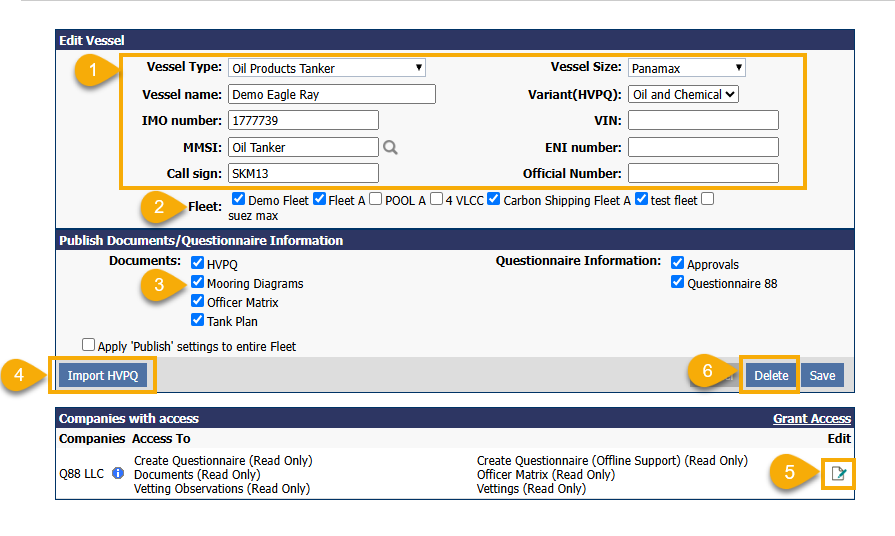The image size is (895, 536).
Task: Open the Vessel Type dropdown
Action: pos(326,68)
